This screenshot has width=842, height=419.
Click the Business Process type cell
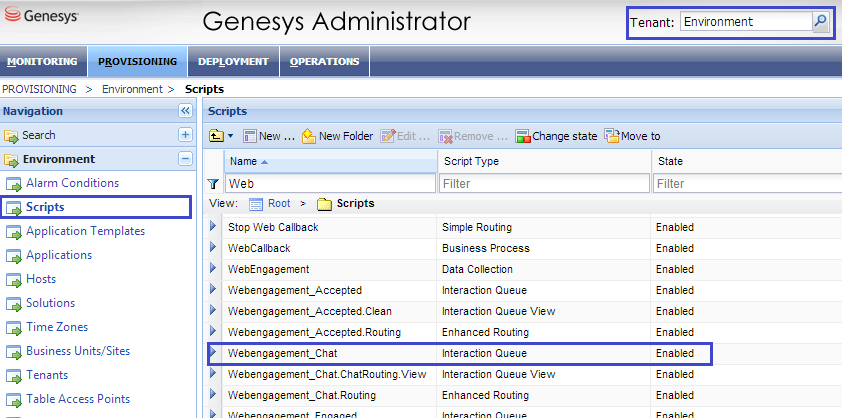485,249
